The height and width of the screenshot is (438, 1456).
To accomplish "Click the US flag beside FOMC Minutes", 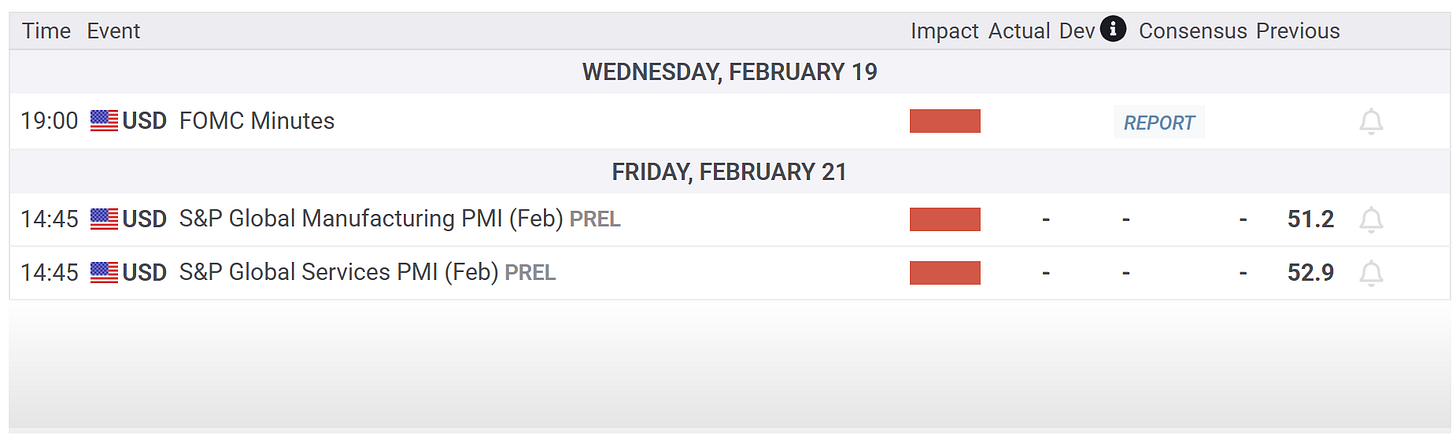I will click(x=104, y=121).
